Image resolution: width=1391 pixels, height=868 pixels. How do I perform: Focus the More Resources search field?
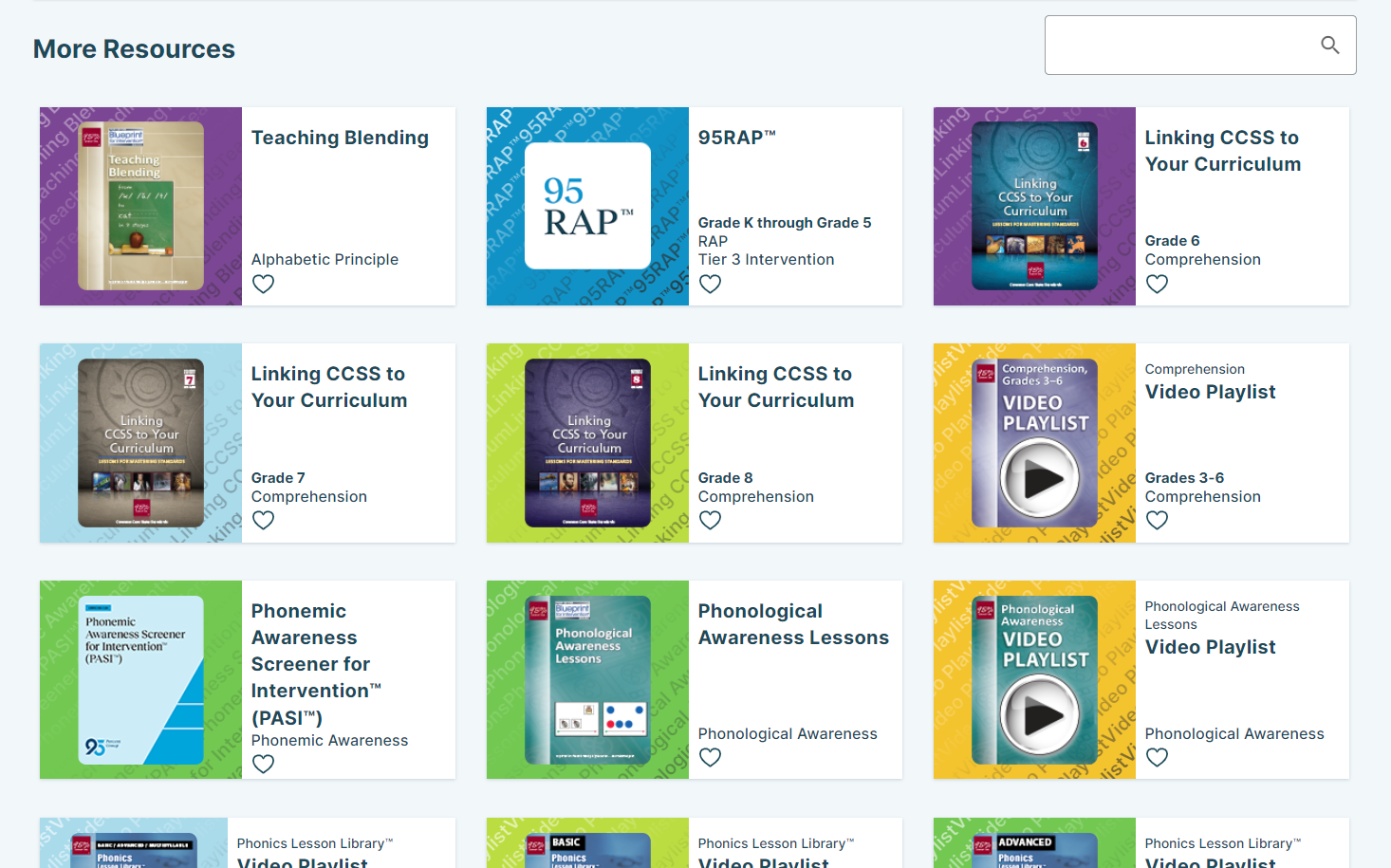click(1200, 45)
